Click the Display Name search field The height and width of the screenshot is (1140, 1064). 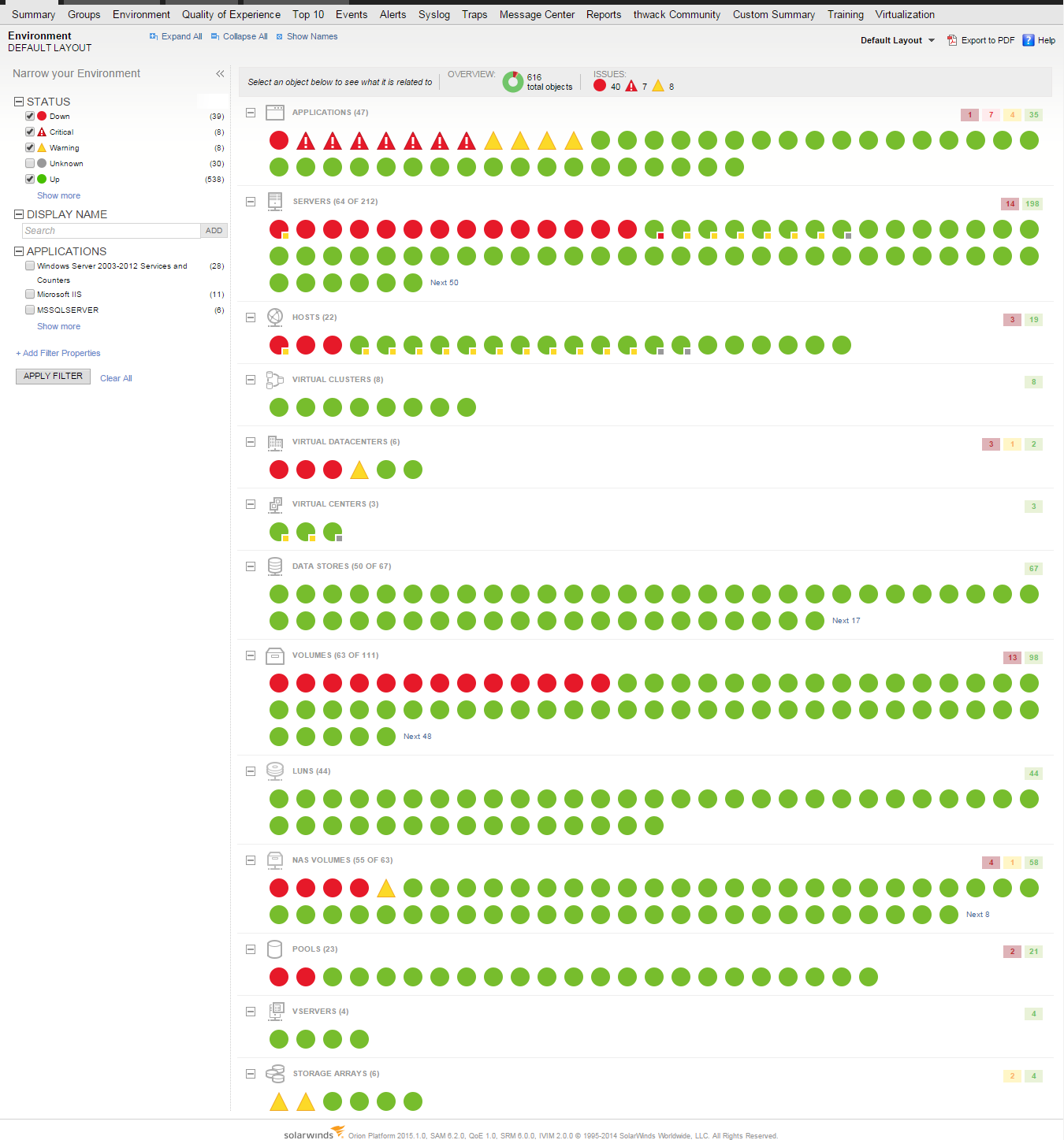point(110,230)
